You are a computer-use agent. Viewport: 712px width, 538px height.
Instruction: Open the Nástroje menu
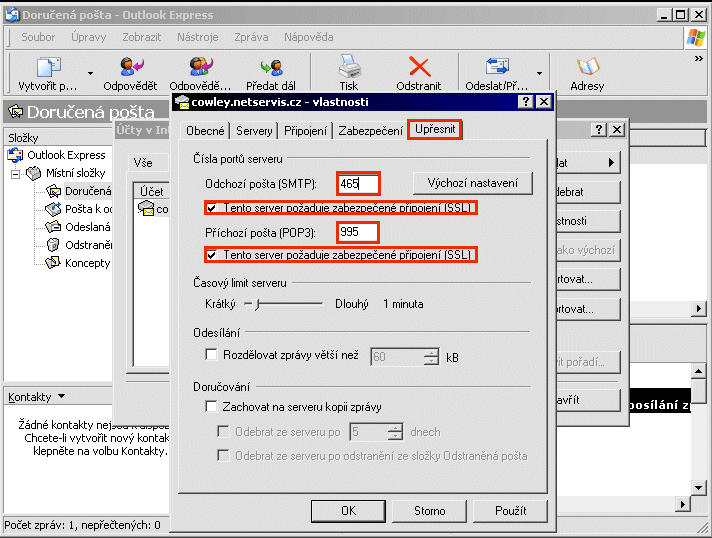point(198,37)
